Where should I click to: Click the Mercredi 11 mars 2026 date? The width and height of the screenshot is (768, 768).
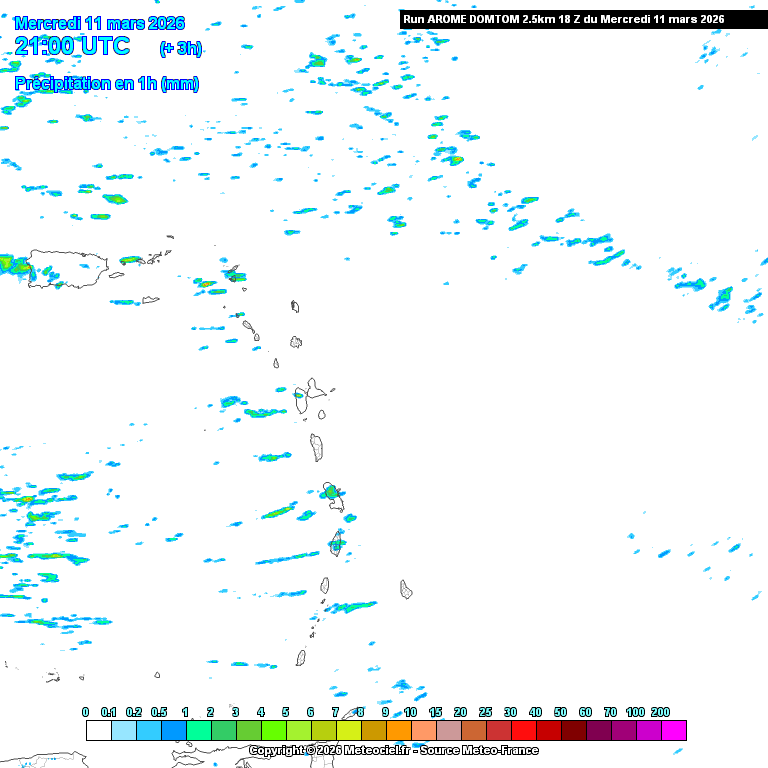click(x=99, y=23)
